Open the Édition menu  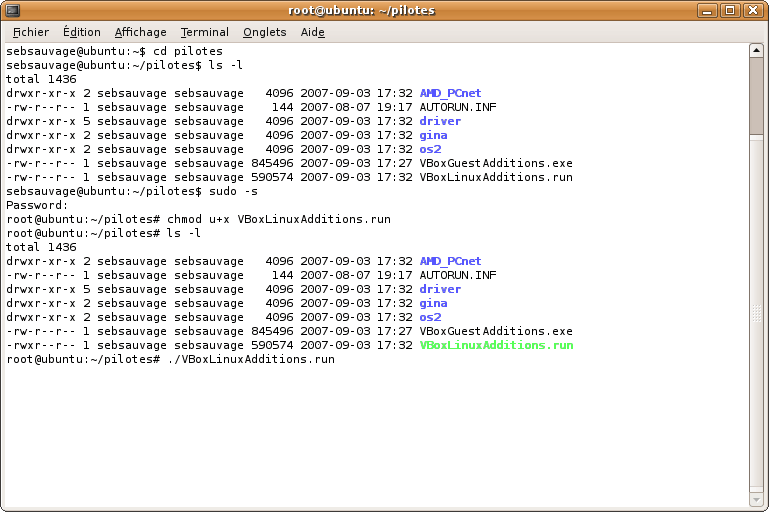[82, 32]
